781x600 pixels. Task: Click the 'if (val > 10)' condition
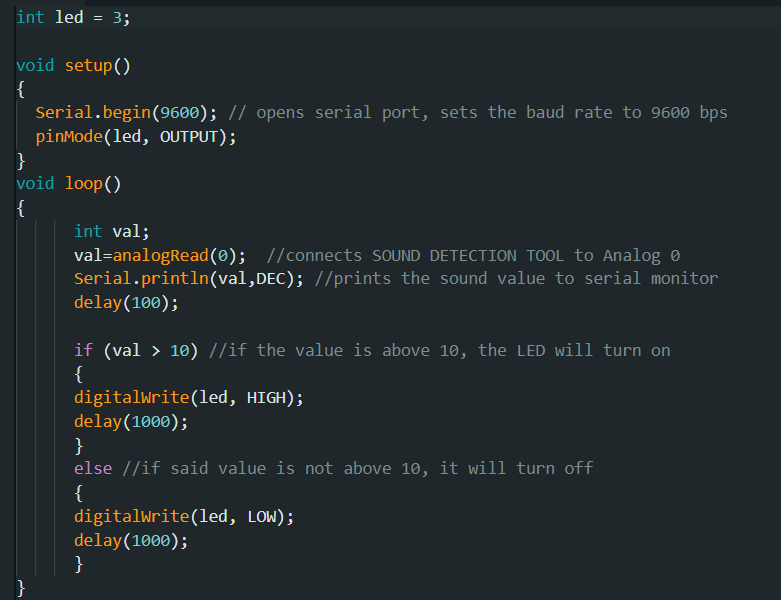(x=135, y=350)
